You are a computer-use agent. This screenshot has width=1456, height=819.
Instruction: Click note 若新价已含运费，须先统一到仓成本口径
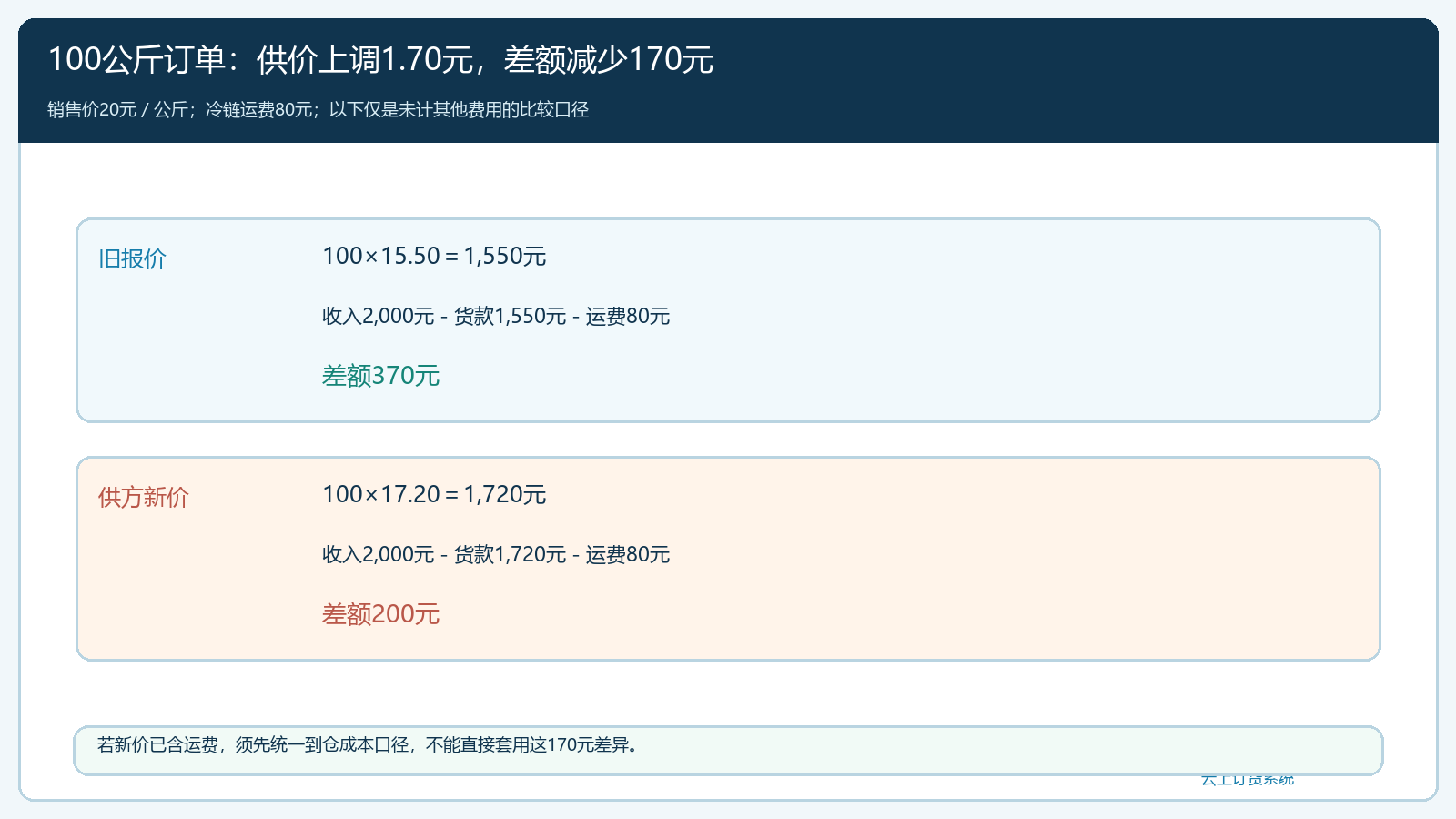(253, 744)
